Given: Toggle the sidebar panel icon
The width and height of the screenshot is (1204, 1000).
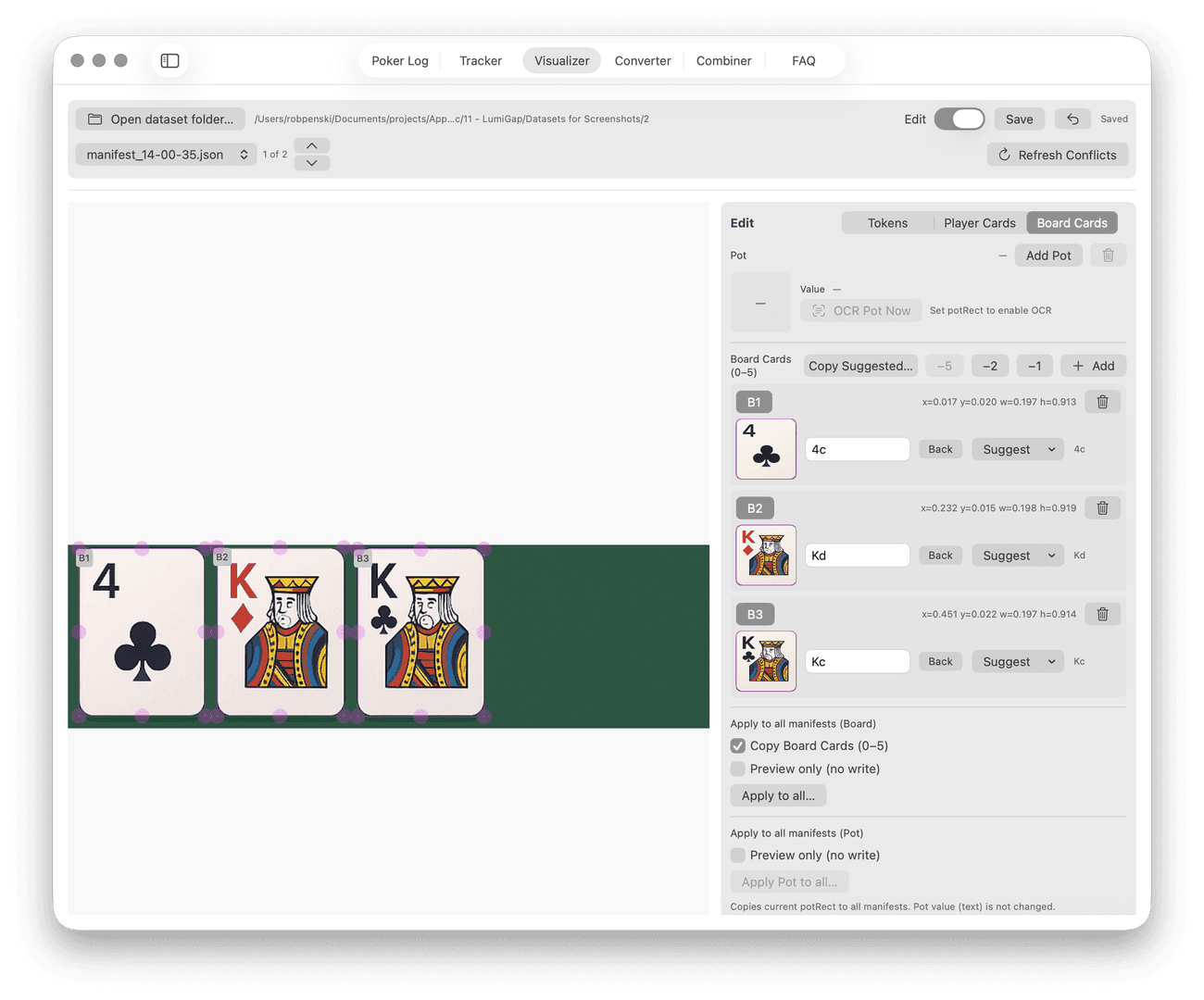Looking at the screenshot, I should [x=169, y=60].
